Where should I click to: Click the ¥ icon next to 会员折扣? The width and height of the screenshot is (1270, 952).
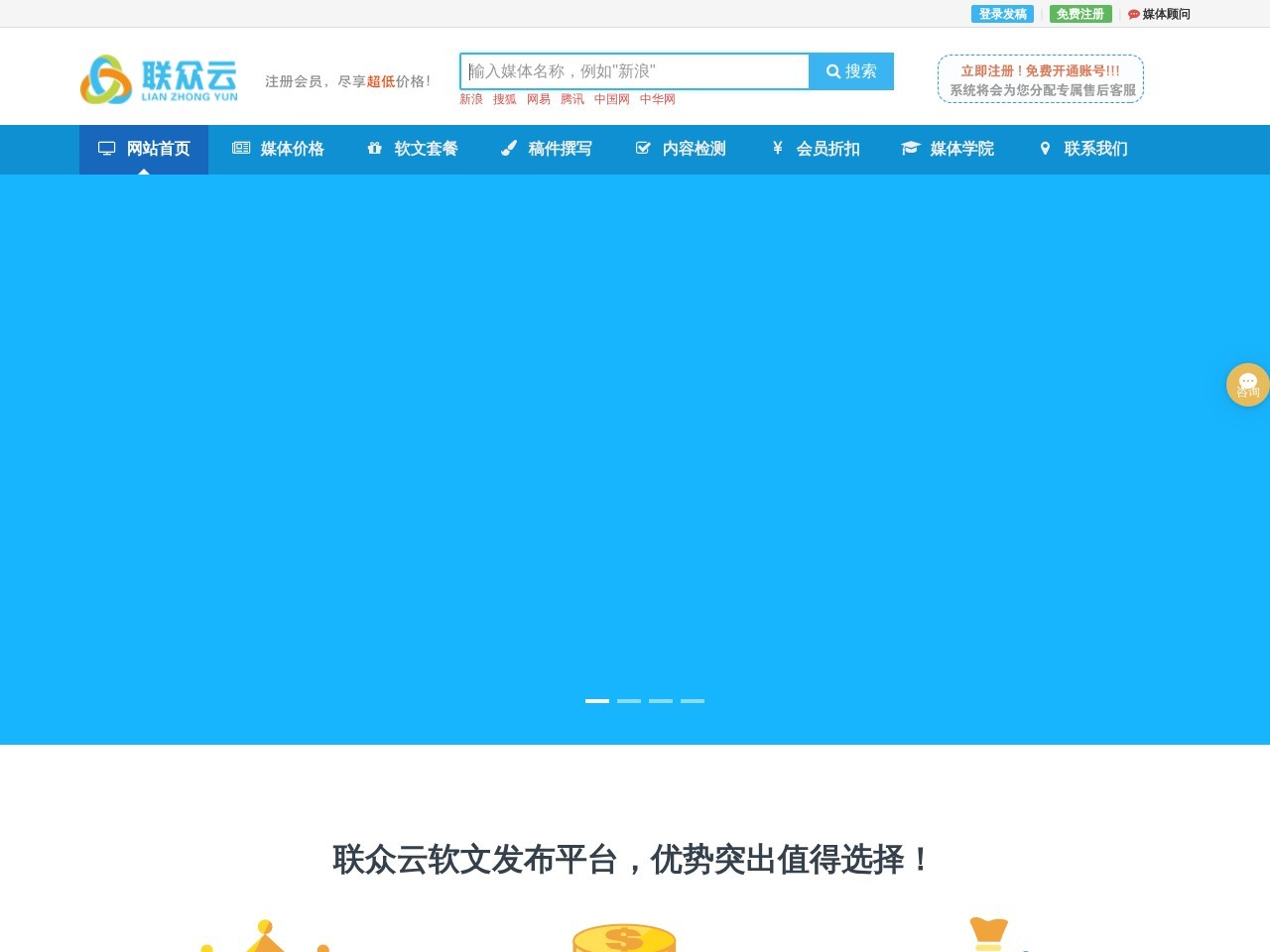click(x=777, y=147)
